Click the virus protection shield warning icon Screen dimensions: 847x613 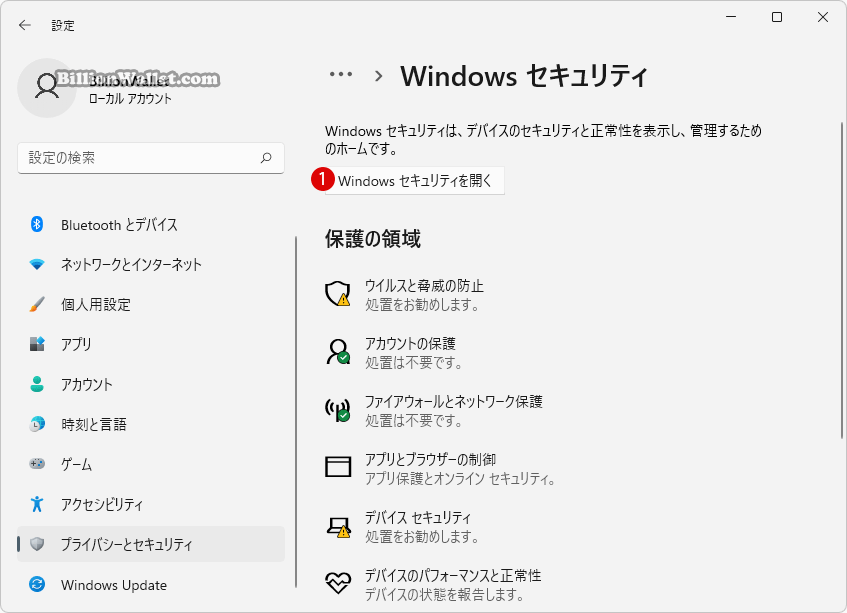point(338,294)
